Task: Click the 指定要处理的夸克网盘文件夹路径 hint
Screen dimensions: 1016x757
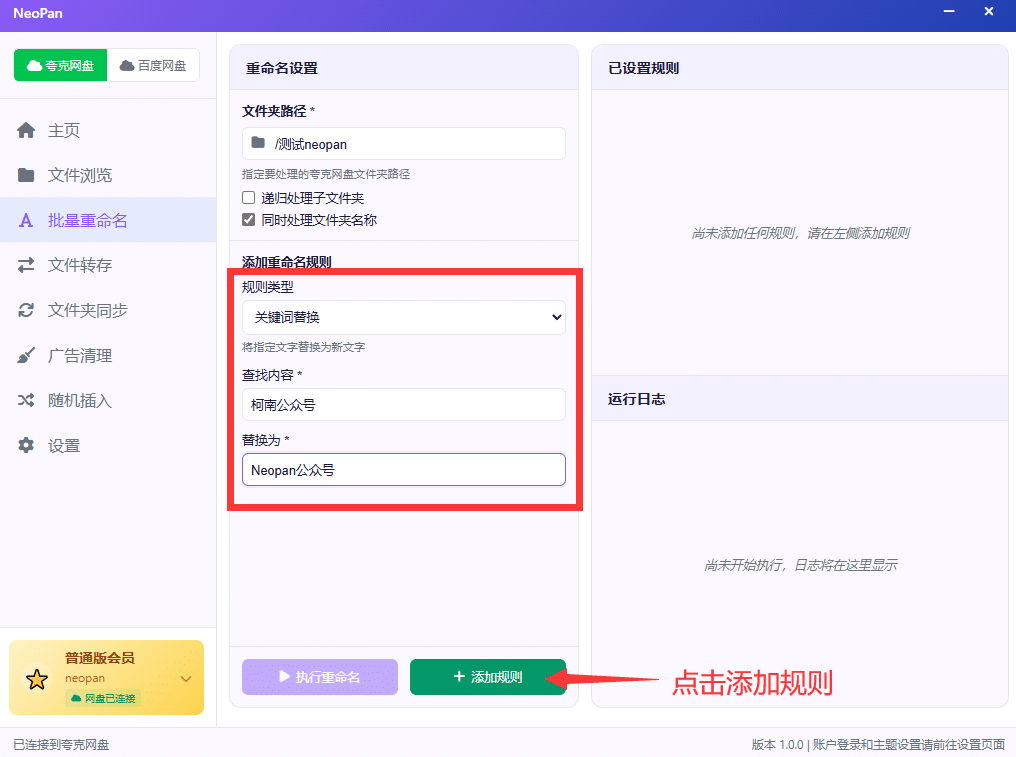Action: 326,174
